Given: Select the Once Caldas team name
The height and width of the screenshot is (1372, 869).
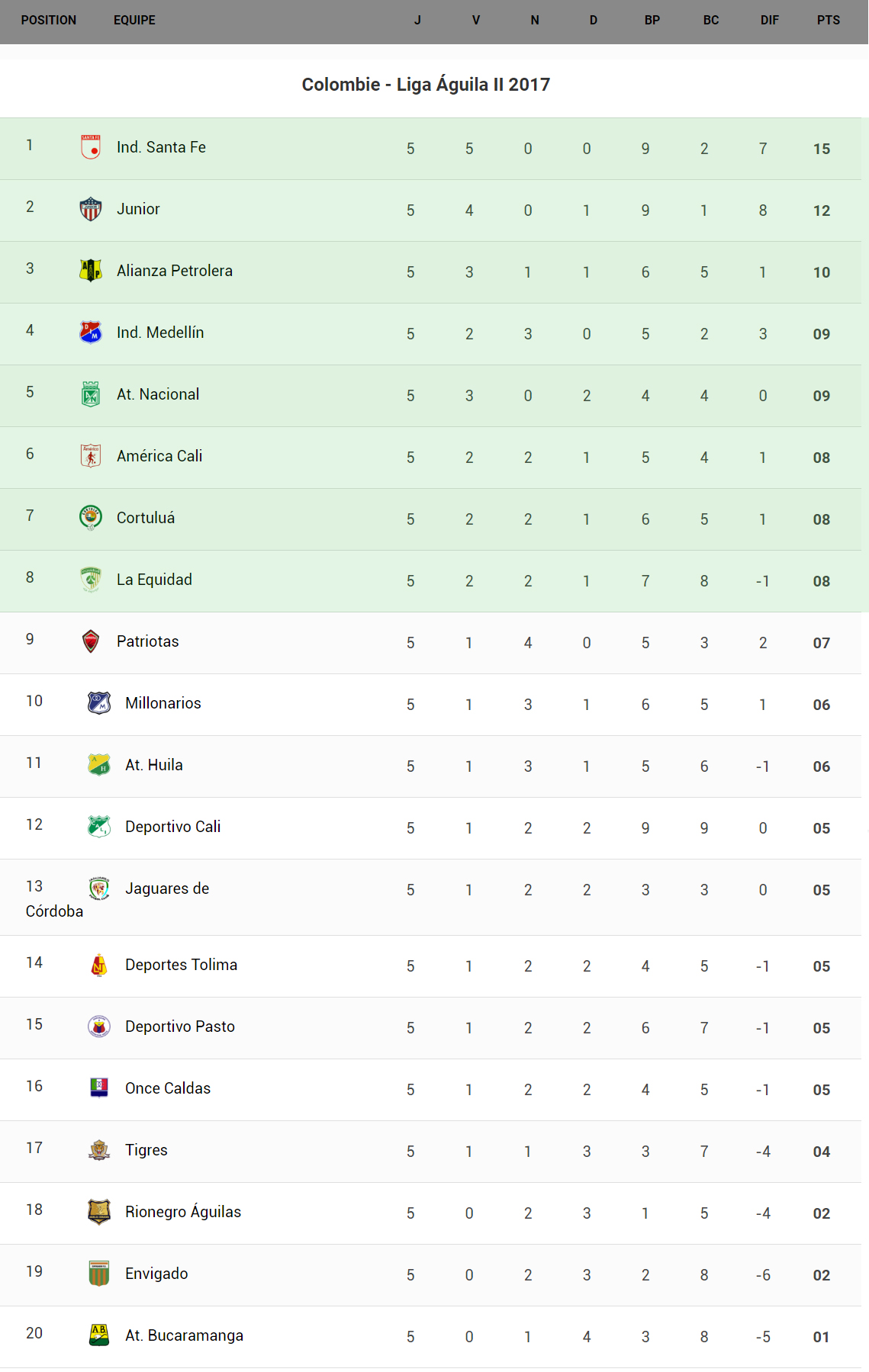Looking at the screenshot, I should click(x=168, y=1088).
